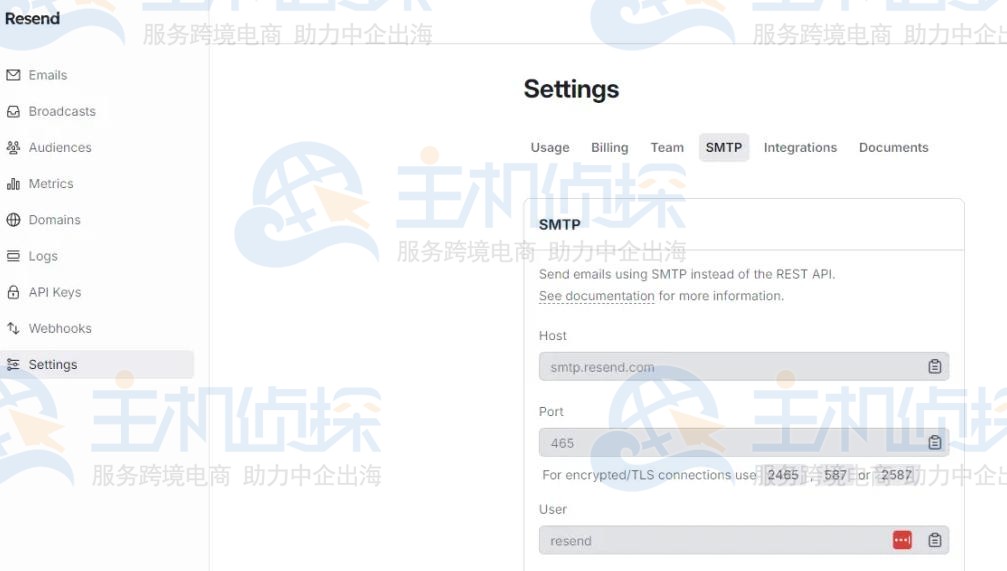The width and height of the screenshot is (1007, 571).
Task: Open the Integrations tab
Action: coord(800,148)
